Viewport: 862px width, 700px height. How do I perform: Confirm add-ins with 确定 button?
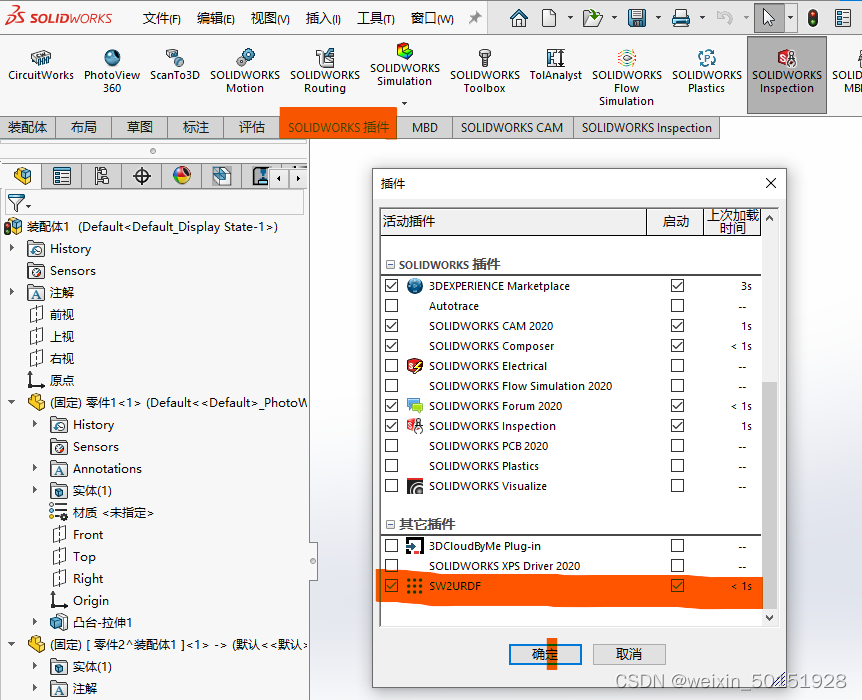[545, 654]
